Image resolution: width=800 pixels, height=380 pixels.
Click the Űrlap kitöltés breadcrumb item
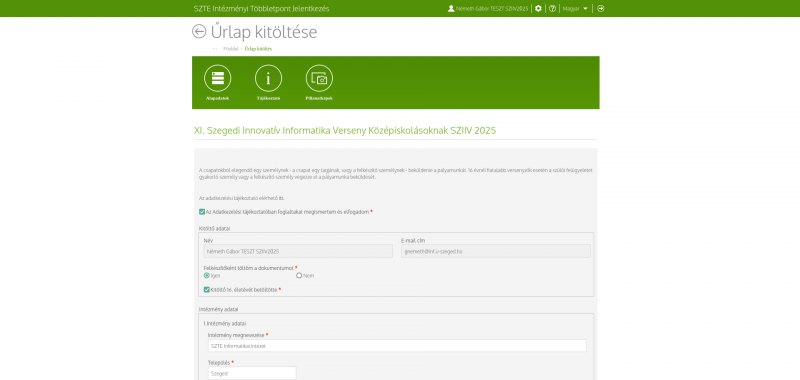258,49
